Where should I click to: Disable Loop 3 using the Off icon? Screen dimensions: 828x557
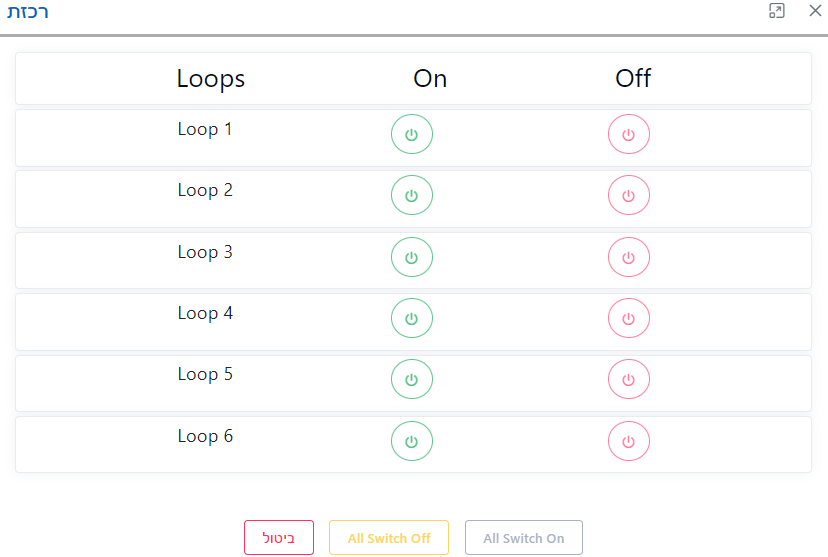coord(628,257)
